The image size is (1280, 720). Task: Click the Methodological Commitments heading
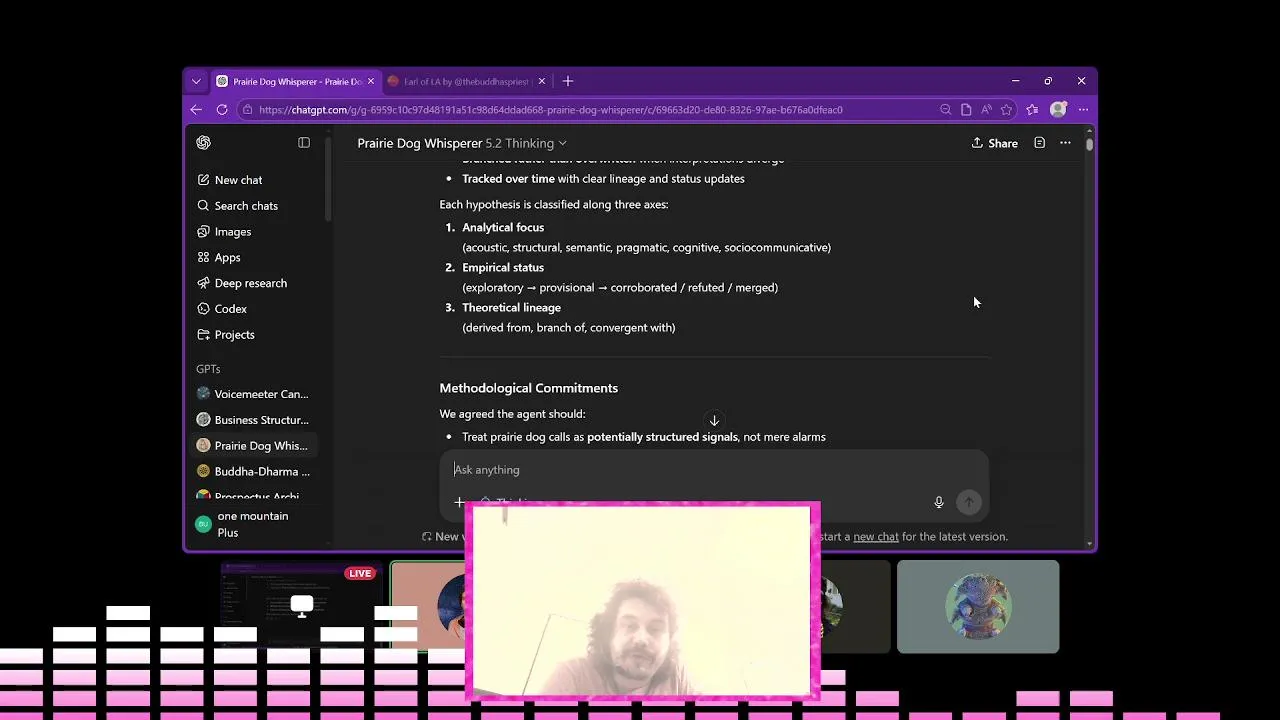(x=528, y=388)
